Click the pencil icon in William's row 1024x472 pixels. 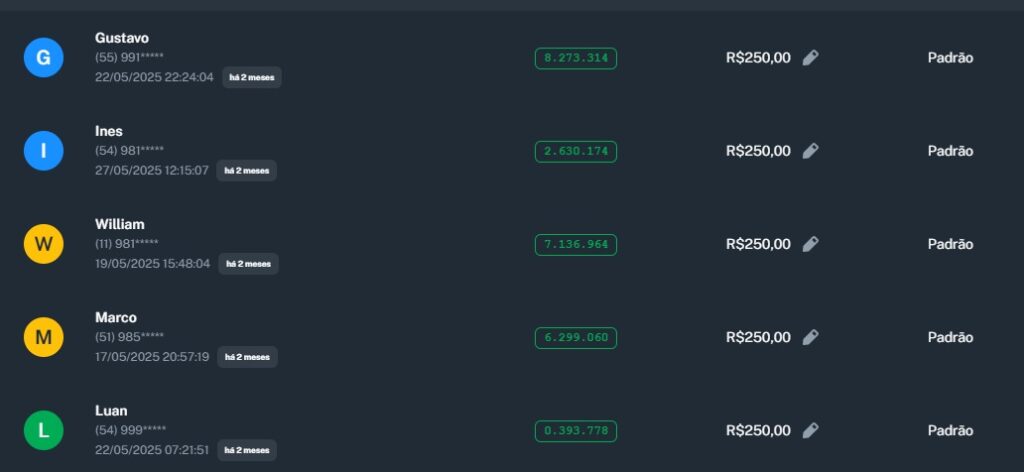(x=810, y=244)
